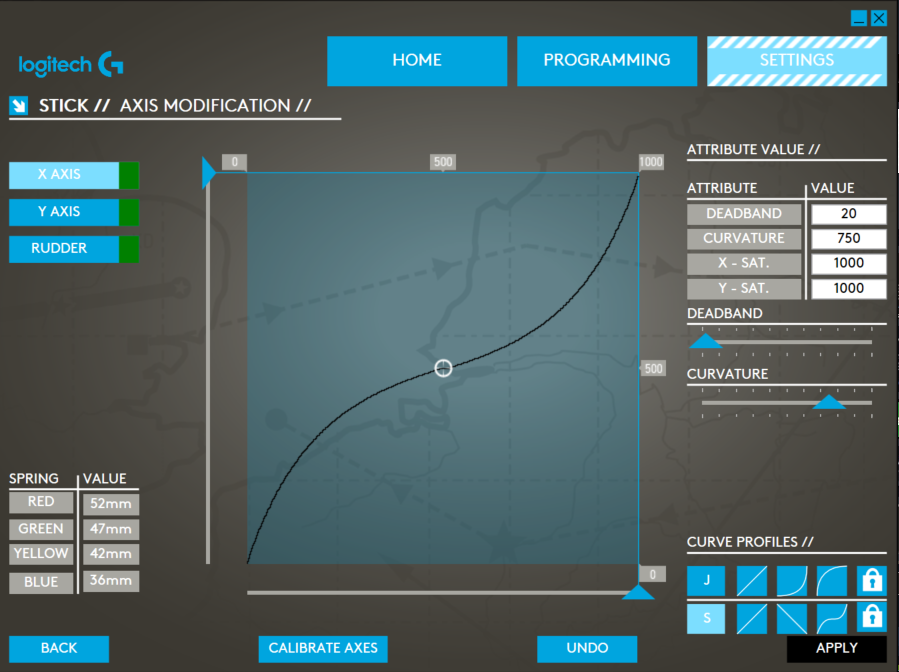Click the RED spring label
The height and width of the screenshot is (672, 899).
[x=41, y=502]
